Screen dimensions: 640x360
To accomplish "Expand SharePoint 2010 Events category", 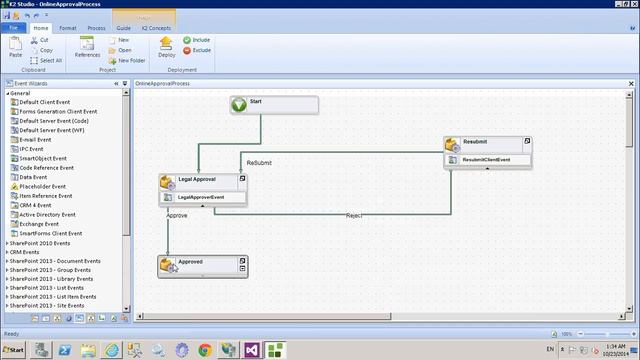I will click(x=7, y=243).
